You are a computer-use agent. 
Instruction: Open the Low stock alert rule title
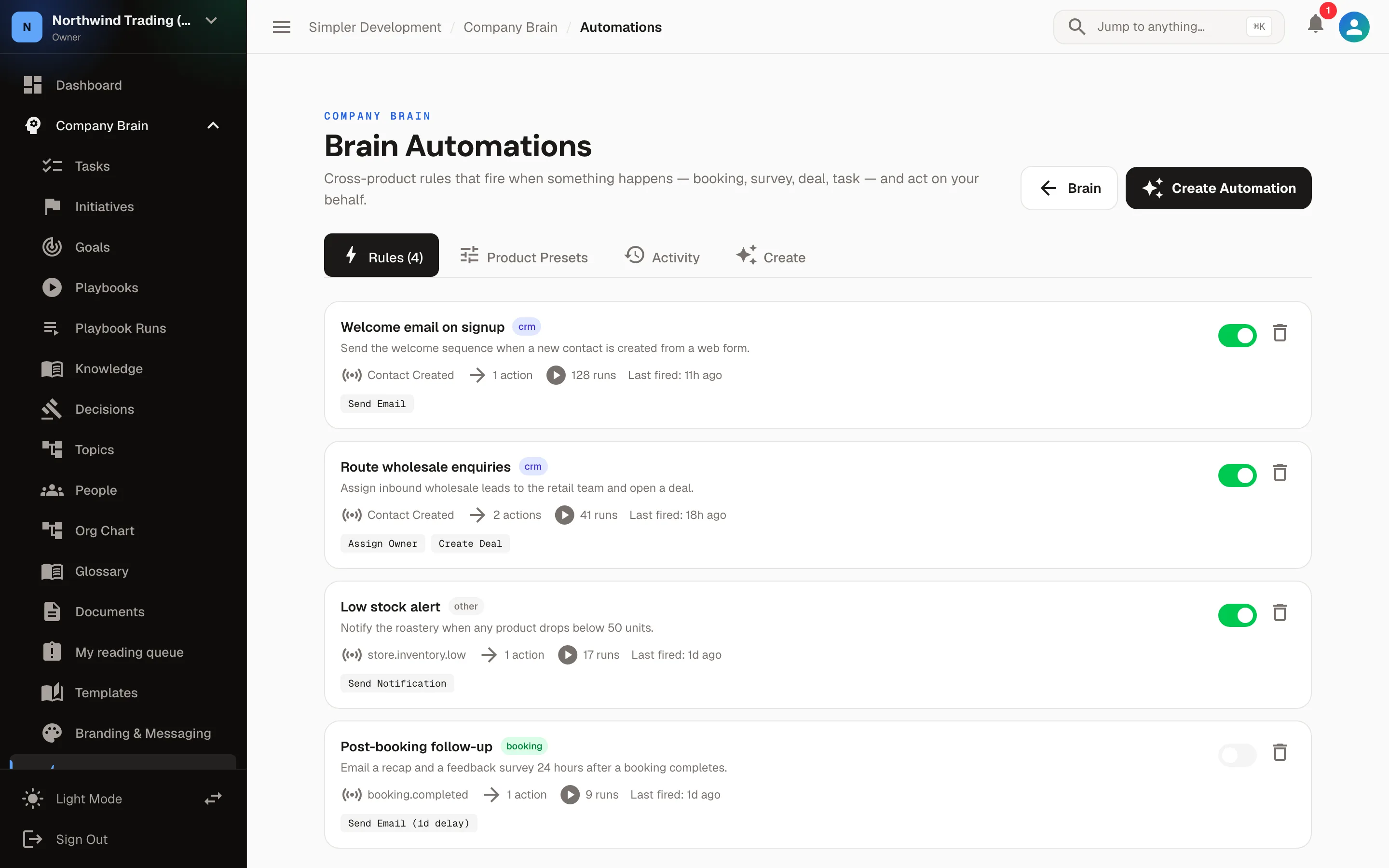pos(390,606)
